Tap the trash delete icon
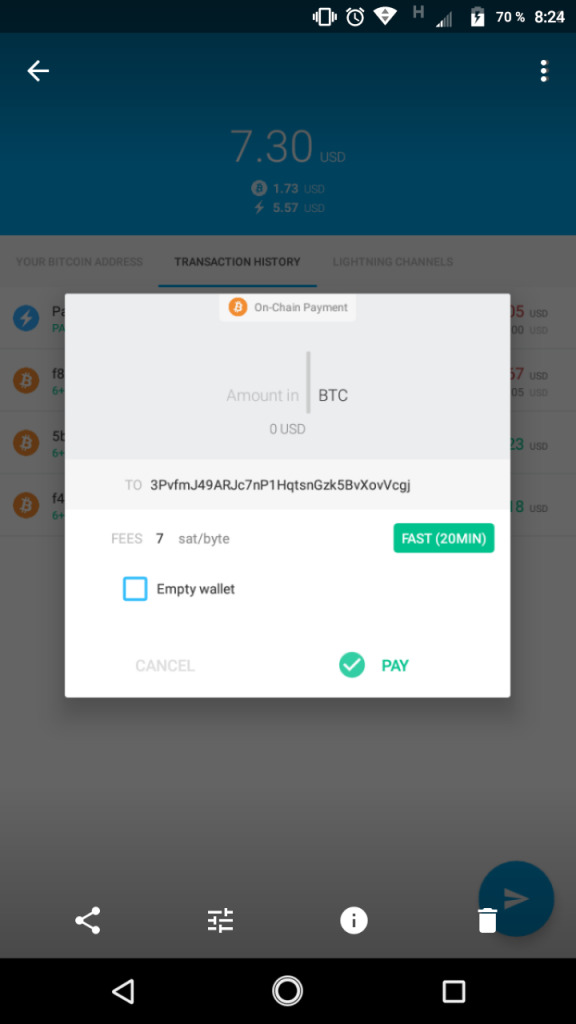 [x=488, y=920]
